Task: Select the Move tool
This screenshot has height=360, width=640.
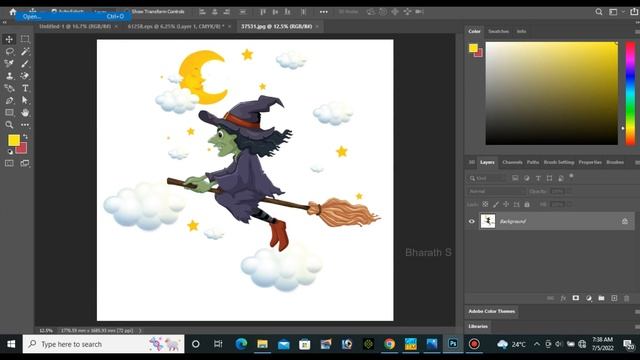Action: pyautogui.click(x=9, y=39)
